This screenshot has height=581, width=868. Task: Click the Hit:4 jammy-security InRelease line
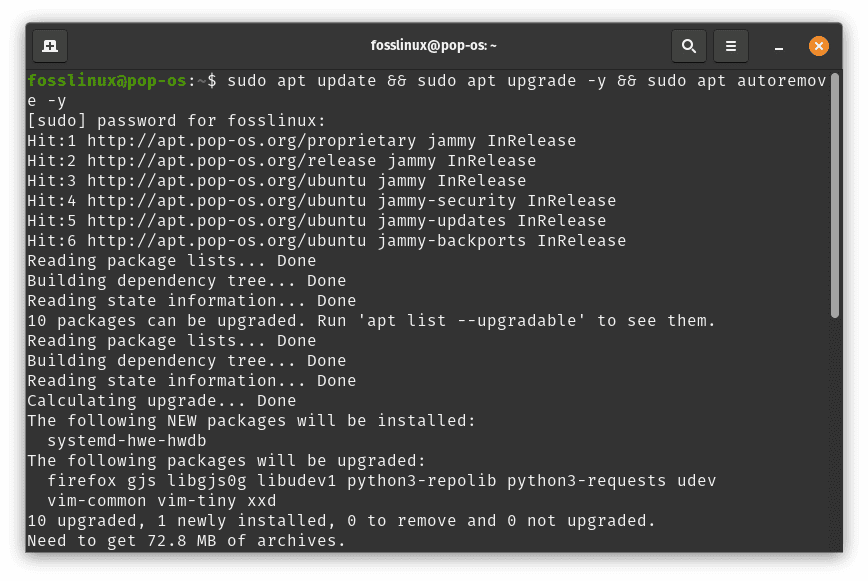pos(322,200)
